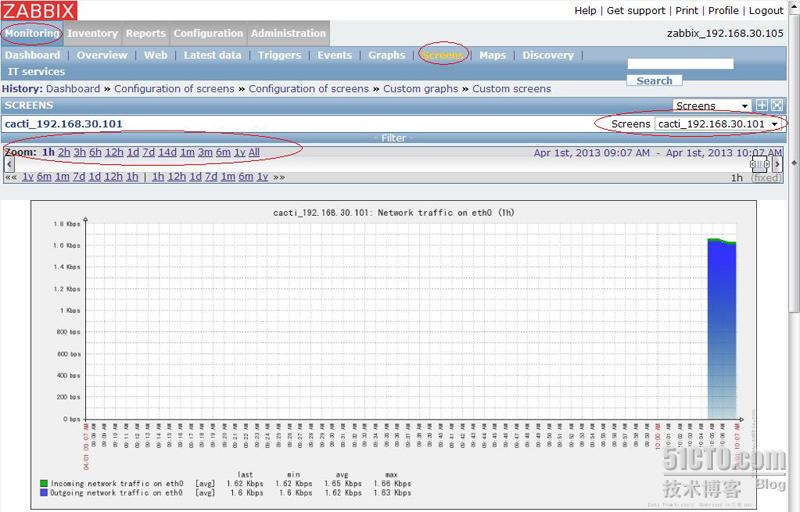Add screen to favourites with plus icon
The width and height of the screenshot is (800, 512).
click(762, 105)
